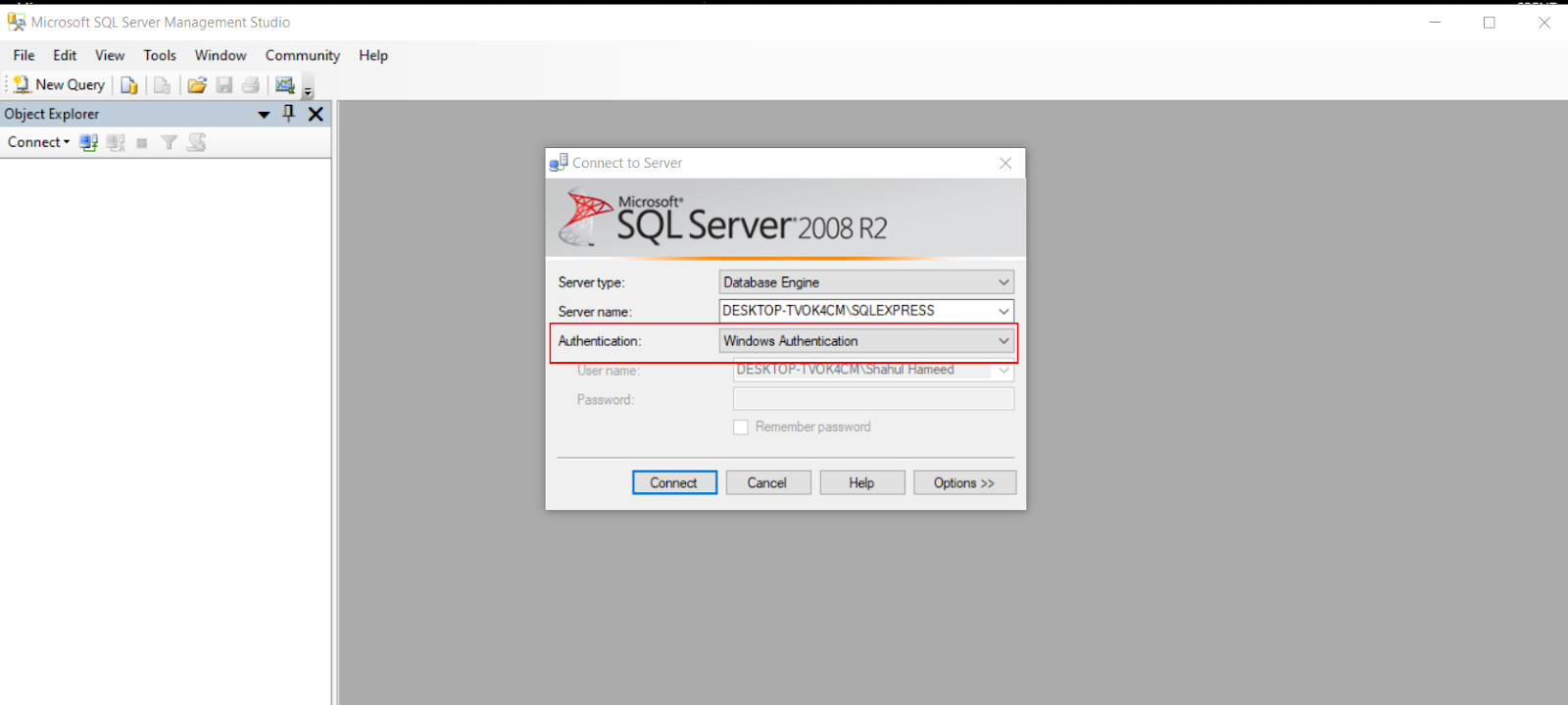Click the 'Authentication:' label
The height and width of the screenshot is (705, 1568).
coord(600,341)
